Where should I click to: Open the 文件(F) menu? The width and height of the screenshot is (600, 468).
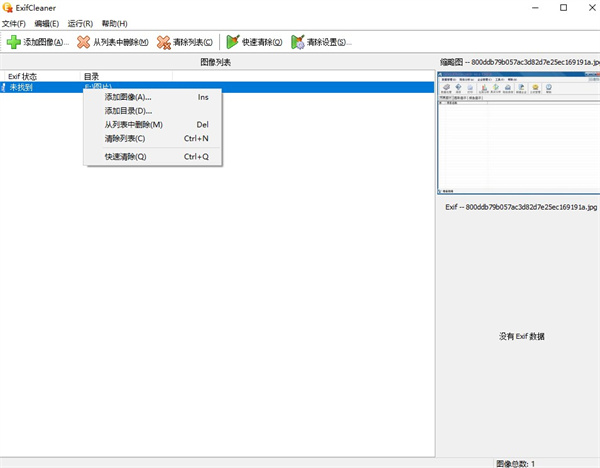[14, 23]
